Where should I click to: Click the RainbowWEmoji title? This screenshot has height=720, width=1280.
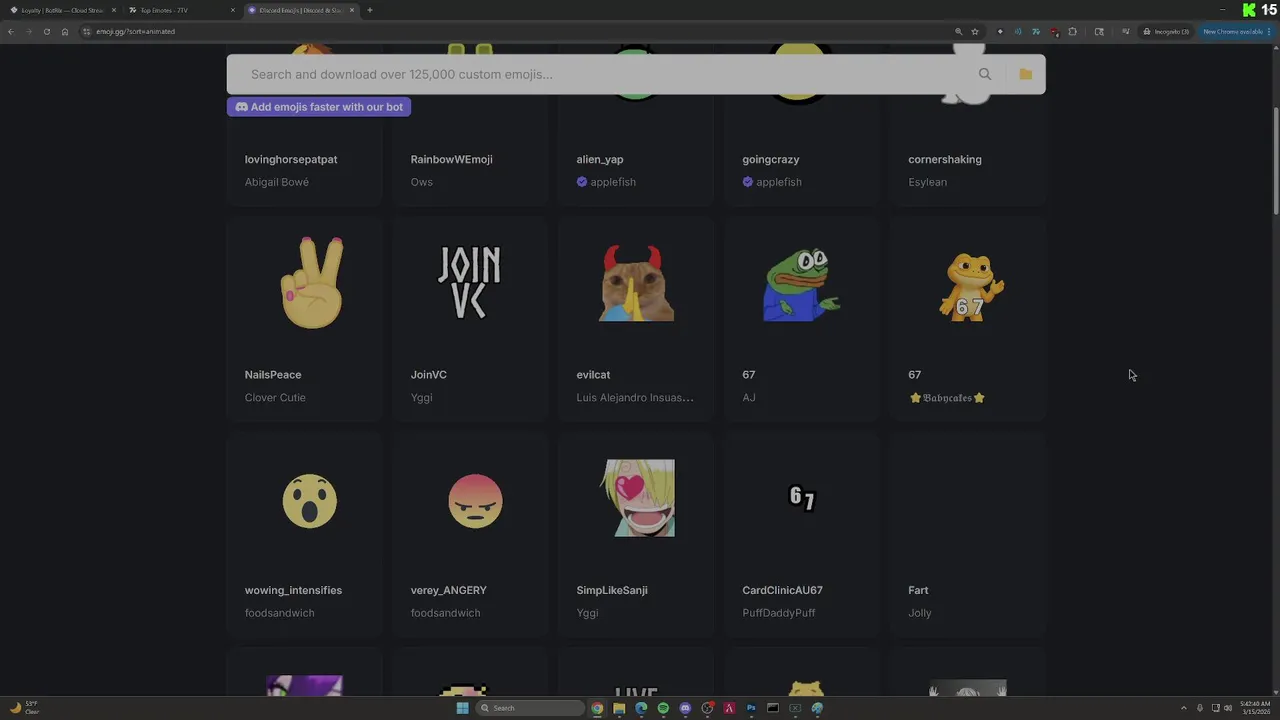click(x=451, y=159)
